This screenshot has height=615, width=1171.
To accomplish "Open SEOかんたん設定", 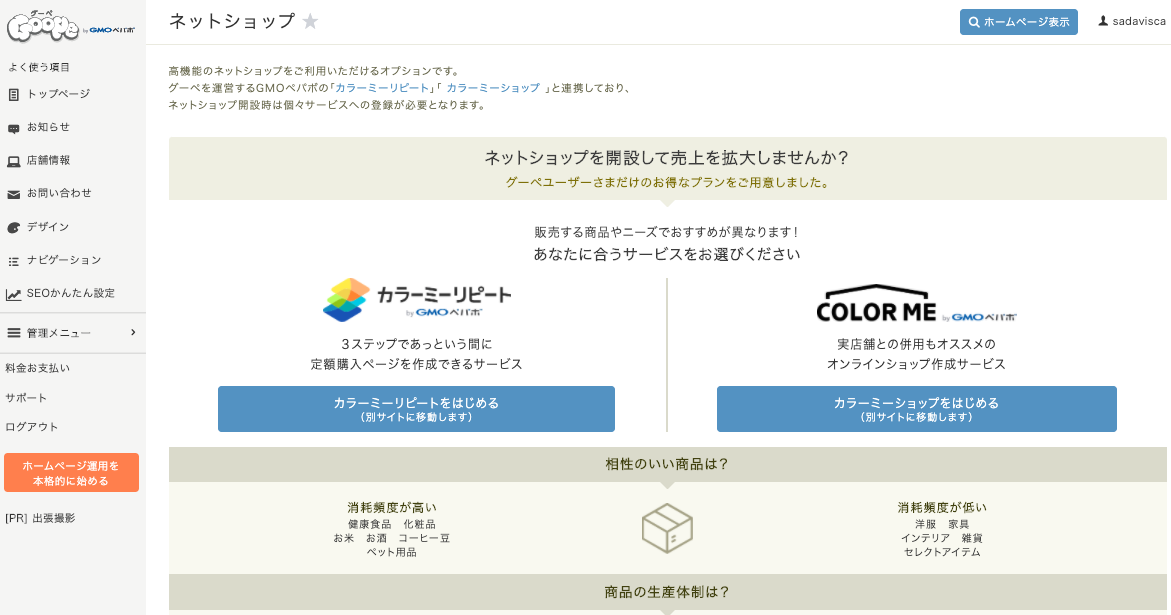I will pyautogui.click(x=71, y=293).
